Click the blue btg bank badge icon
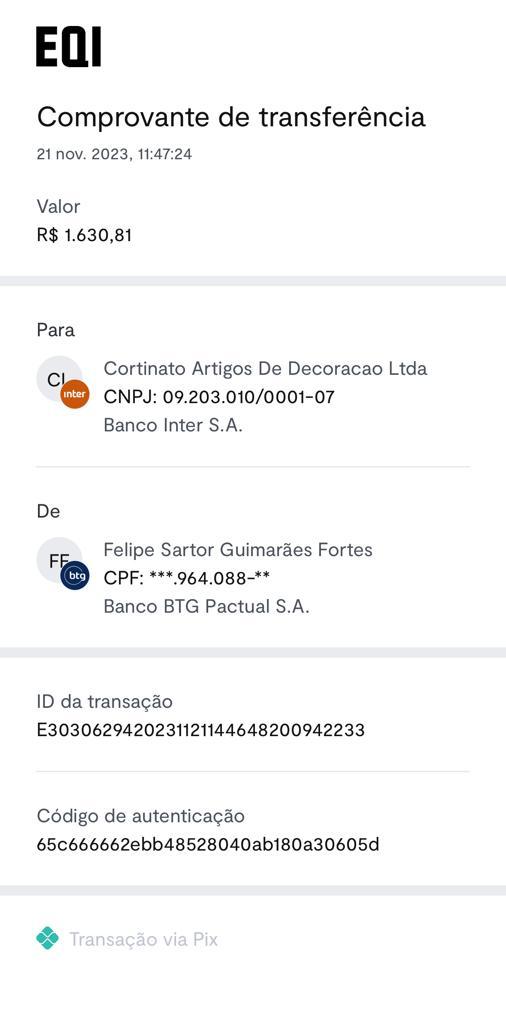This screenshot has width=506, height=1024. 75,575
